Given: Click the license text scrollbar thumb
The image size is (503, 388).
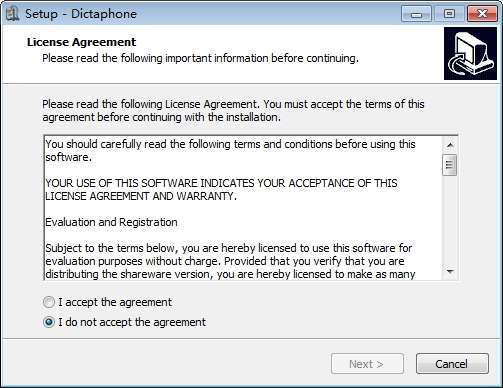Looking at the screenshot, I should point(450,165).
